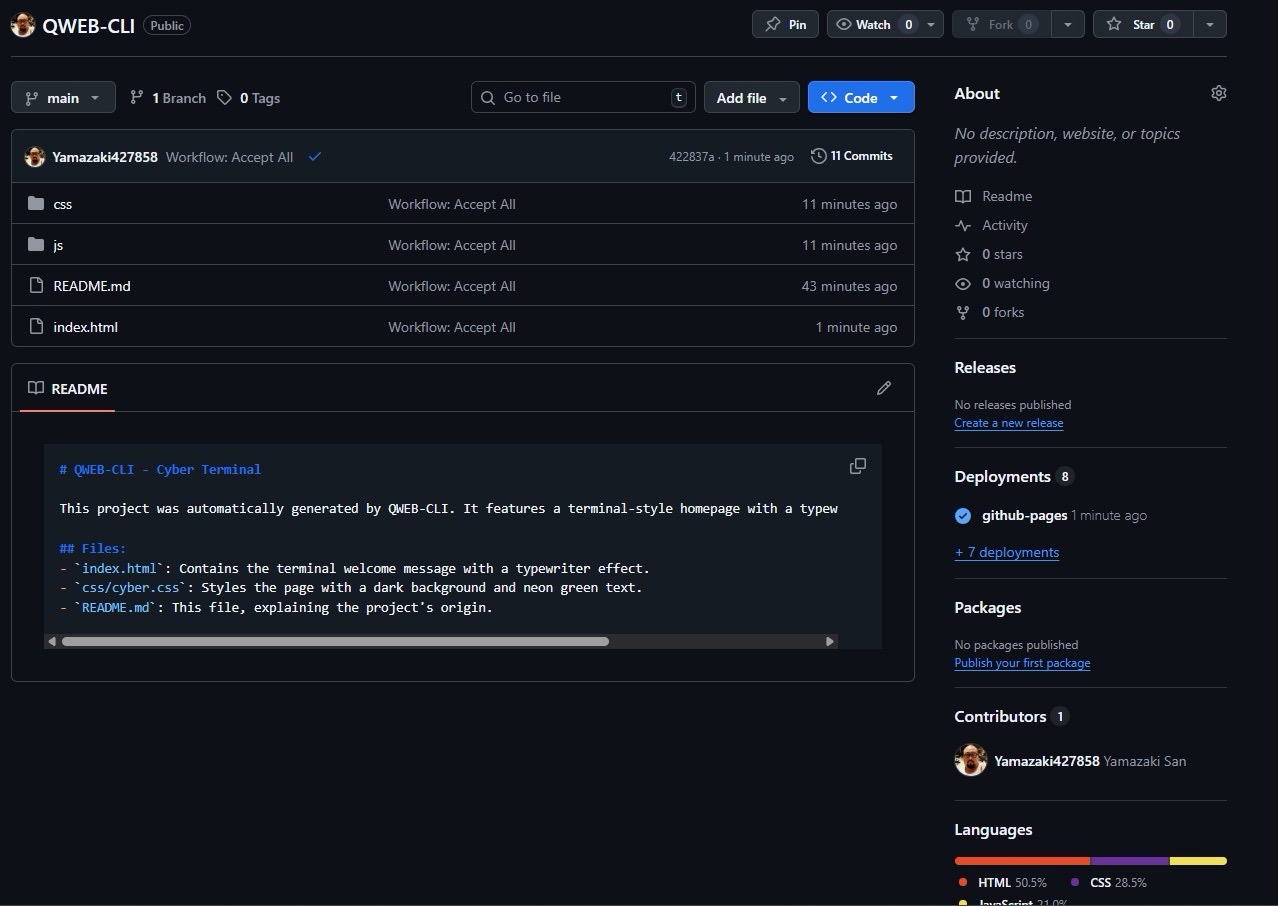
Task: Open the Watch notification options dropdown arrow
Action: click(932, 24)
